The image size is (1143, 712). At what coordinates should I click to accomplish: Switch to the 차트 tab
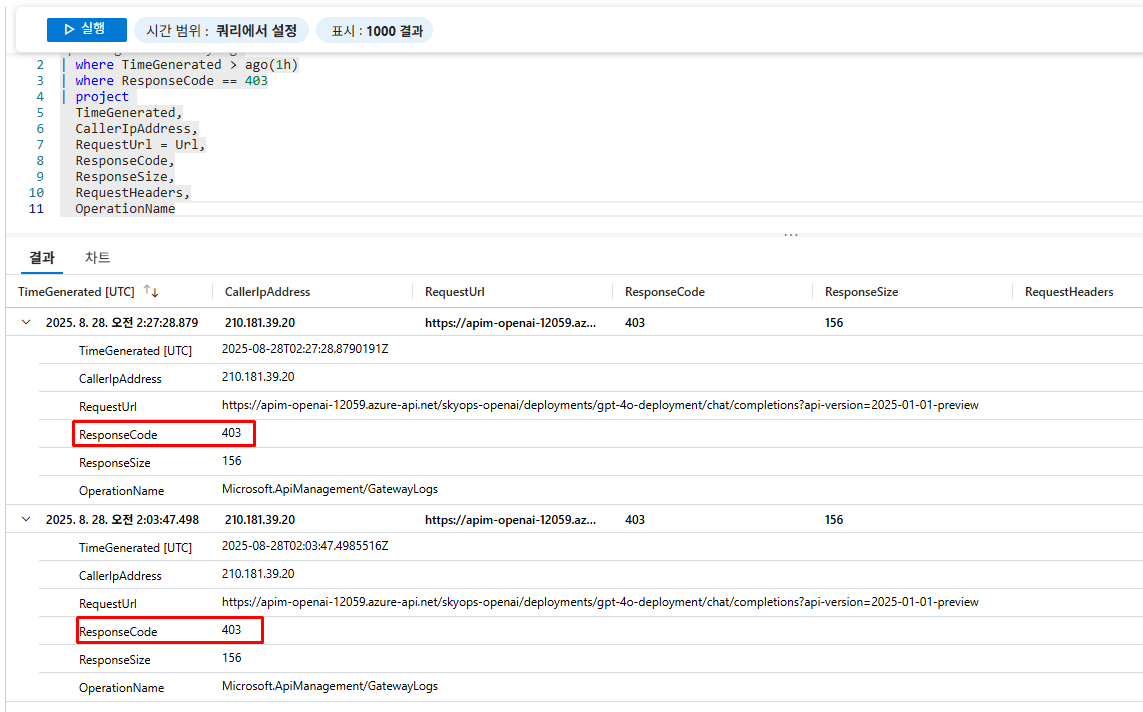(97, 257)
